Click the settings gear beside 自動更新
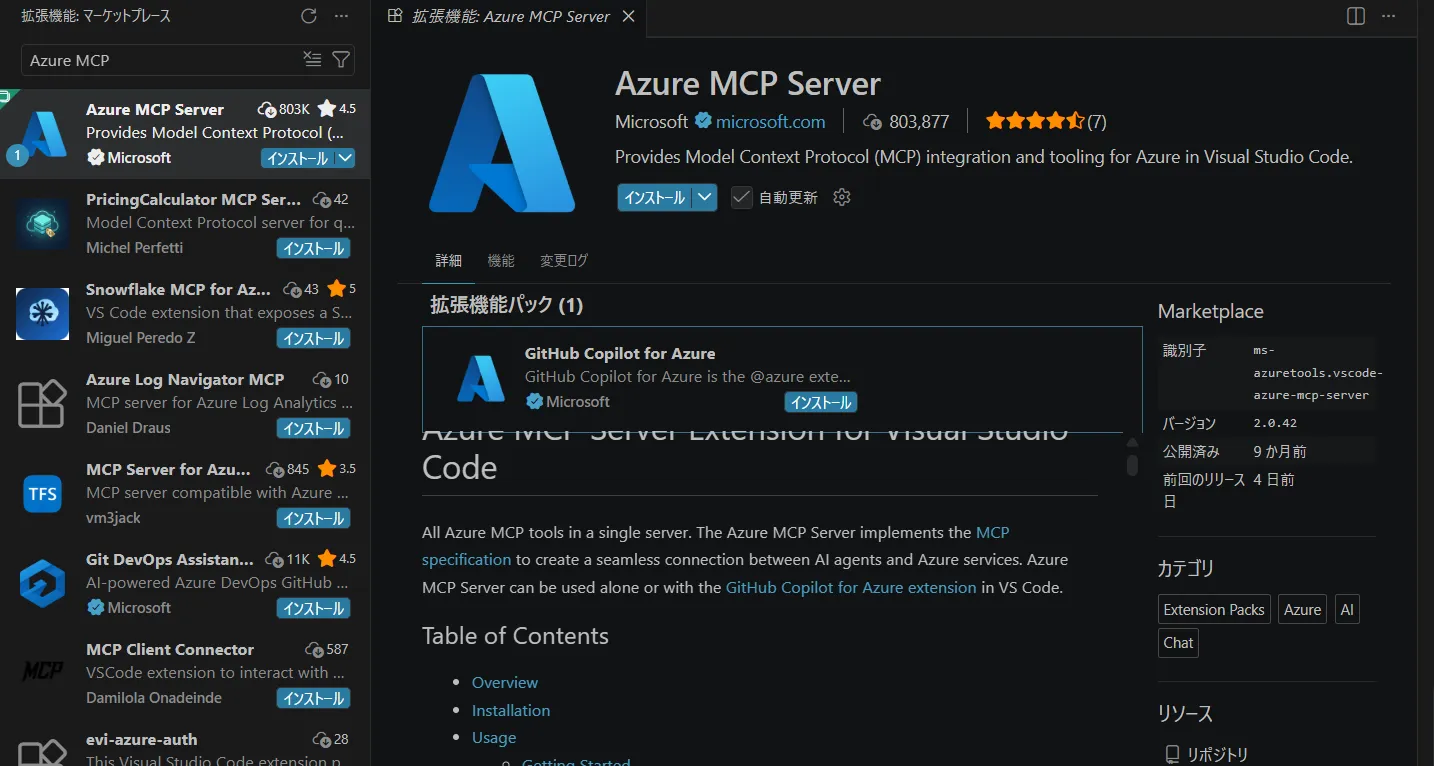Screen dimensions: 1434x766 [841, 197]
